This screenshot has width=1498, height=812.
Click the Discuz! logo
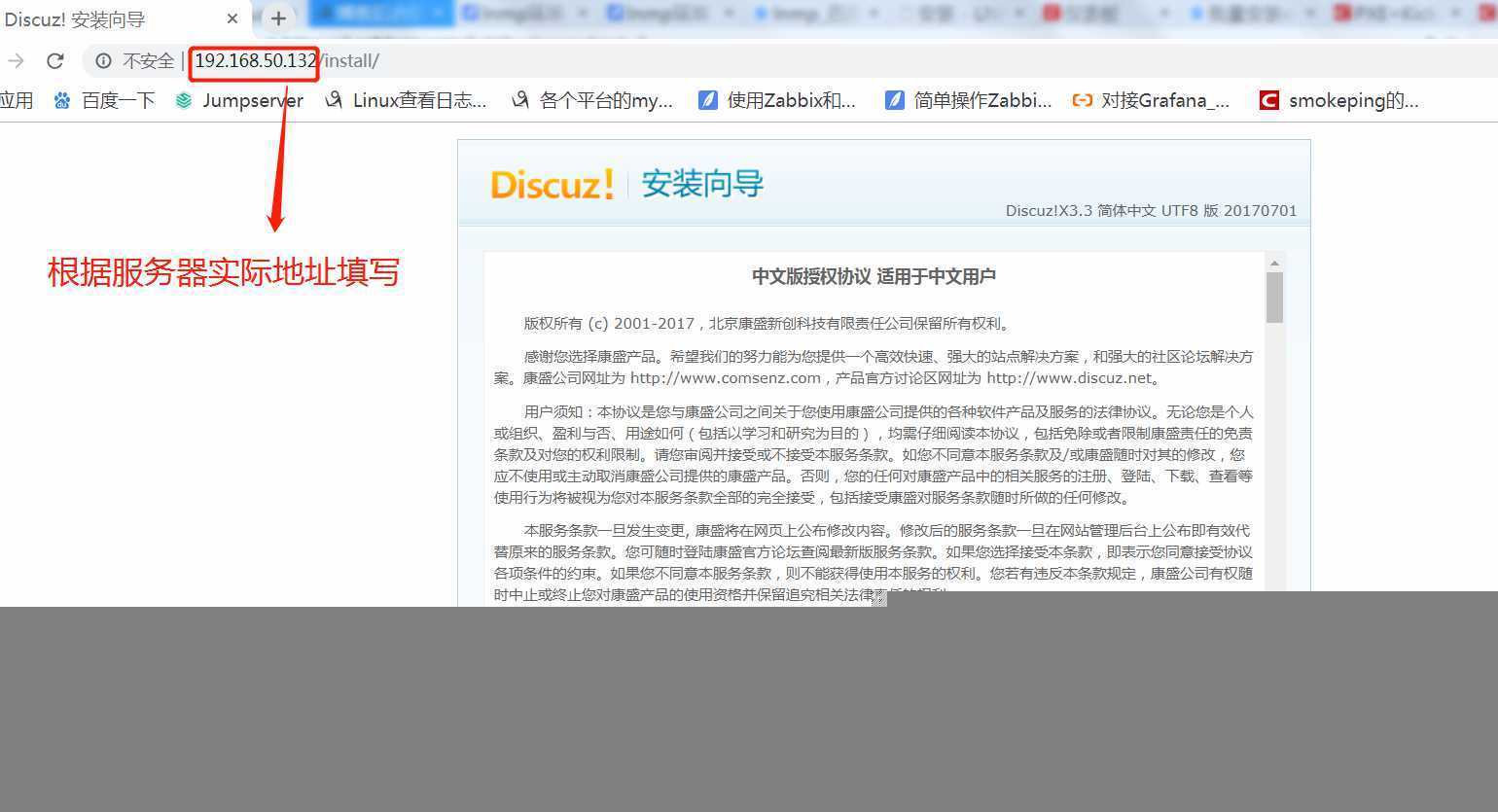553,184
